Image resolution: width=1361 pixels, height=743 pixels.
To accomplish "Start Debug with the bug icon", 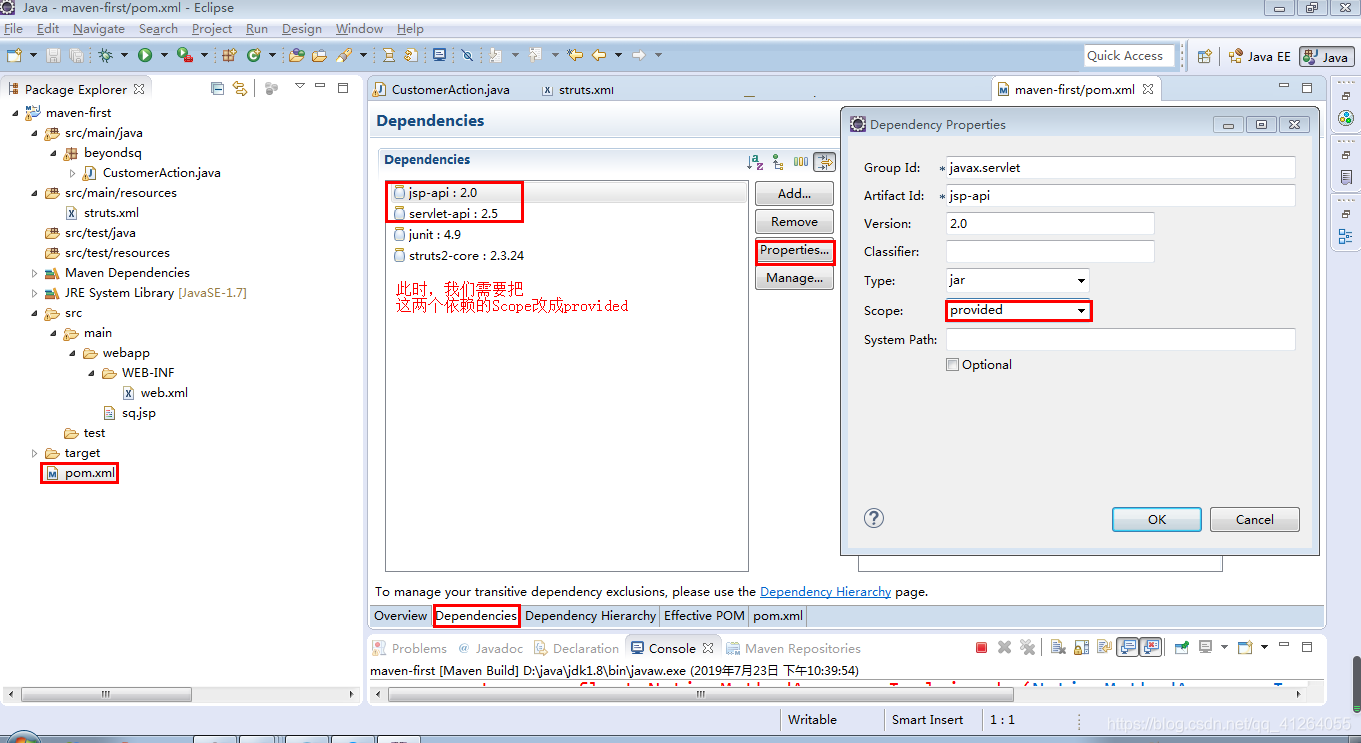I will [x=105, y=55].
